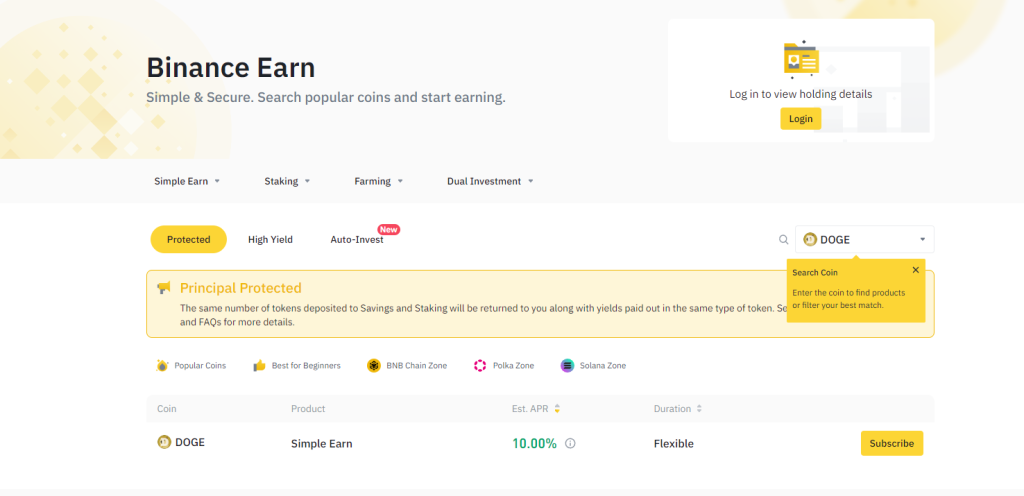Open the Auto-Invest tab
This screenshot has height=496, width=1024.
357,240
